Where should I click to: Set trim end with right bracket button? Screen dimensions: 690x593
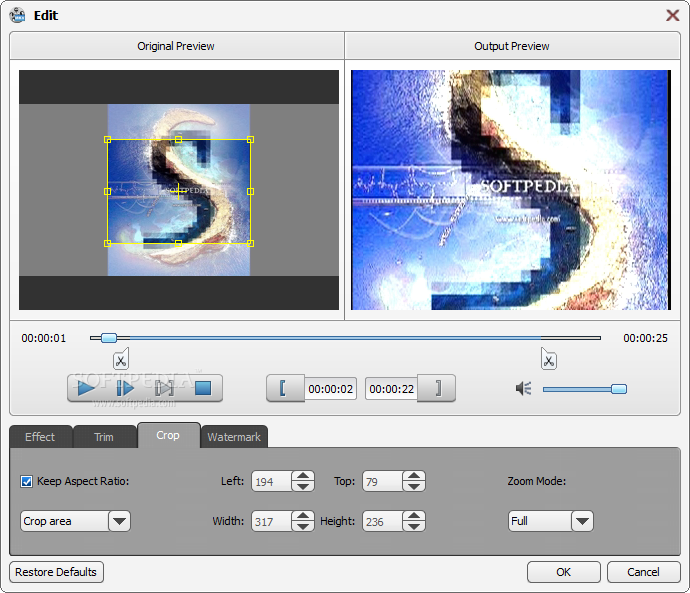(x=436, y=388)
